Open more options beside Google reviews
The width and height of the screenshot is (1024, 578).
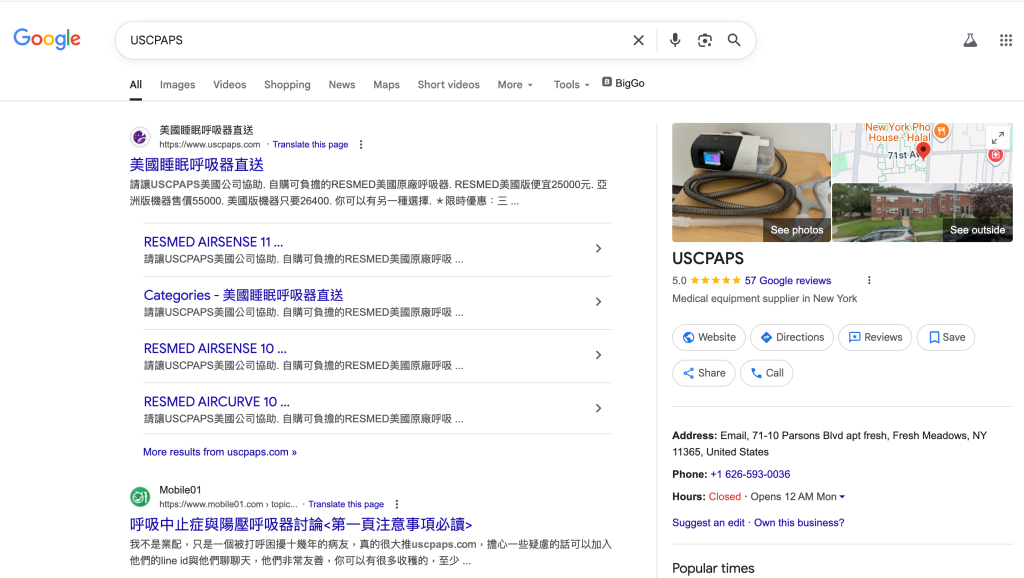click(869, 281)
